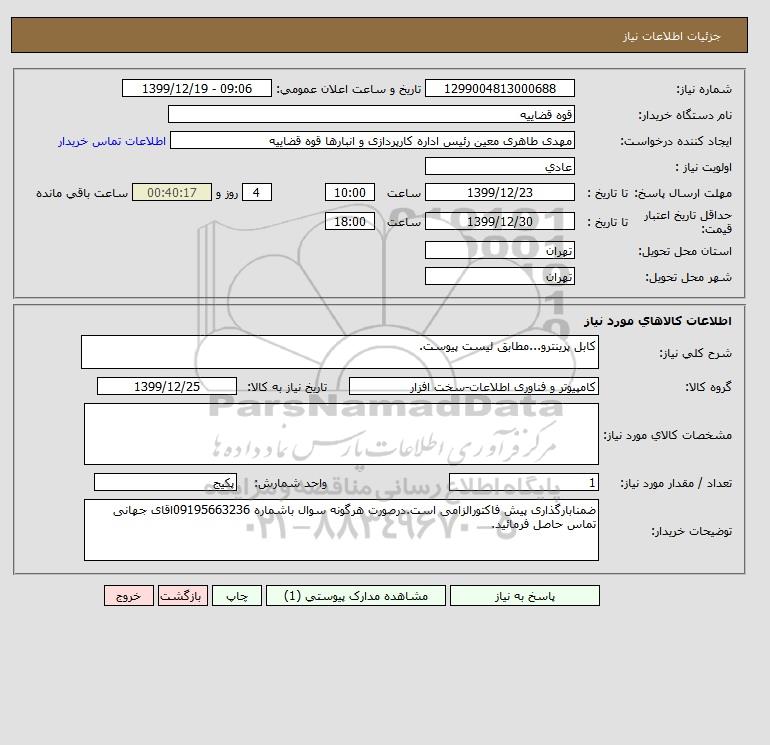Click the واحد شمارش label
The image size is (770, 745).
(291, 483)
